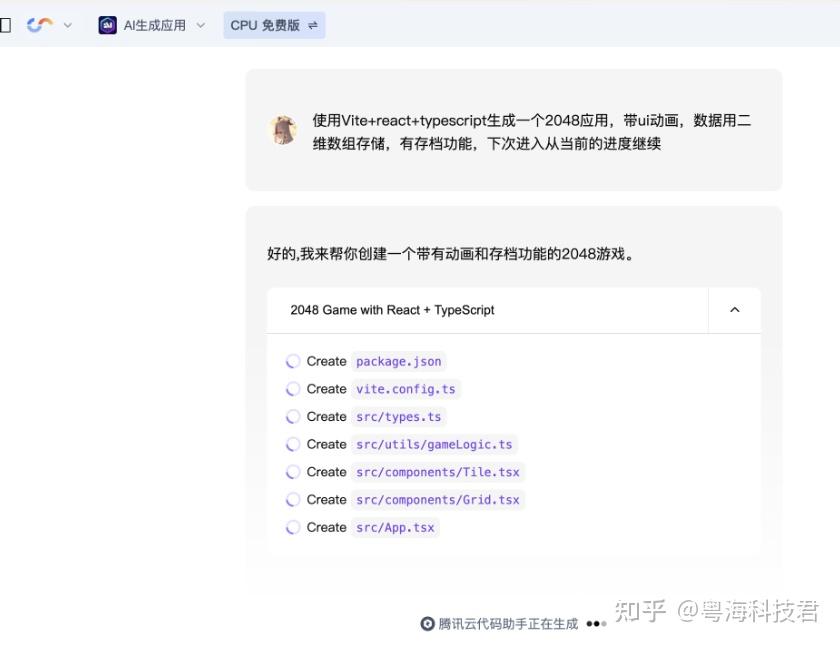
Task: Open the src/types.ts file entry
Action: (398, 417)
